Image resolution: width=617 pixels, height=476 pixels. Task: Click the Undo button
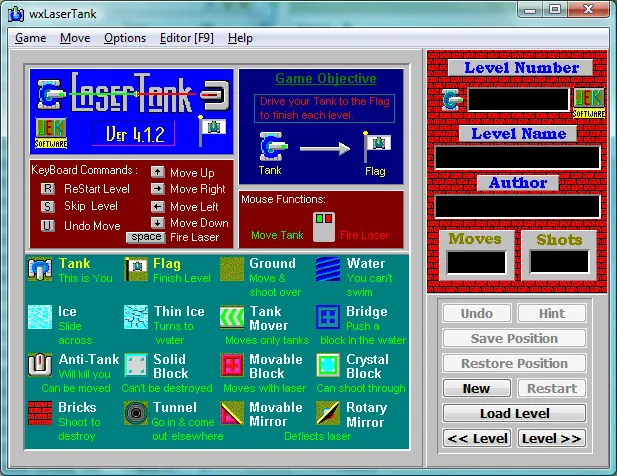pyautogui.click(x=477, y=313)
